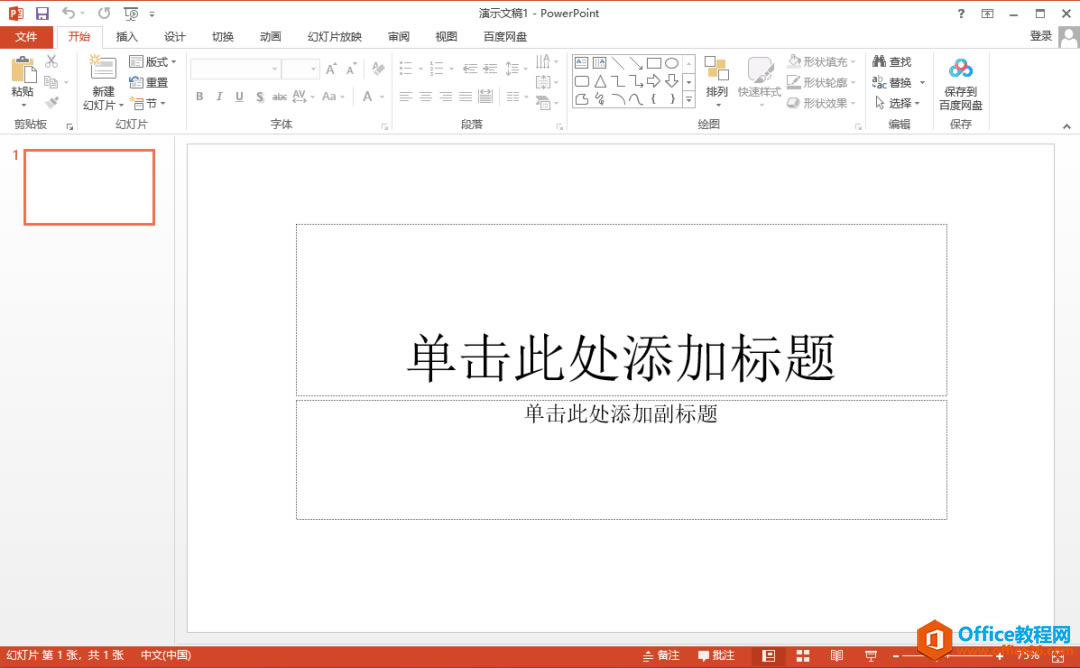The height and width of the screenshot is (668, 1080).
Task: Select the rounded rectangle shape
Action: 581,81
